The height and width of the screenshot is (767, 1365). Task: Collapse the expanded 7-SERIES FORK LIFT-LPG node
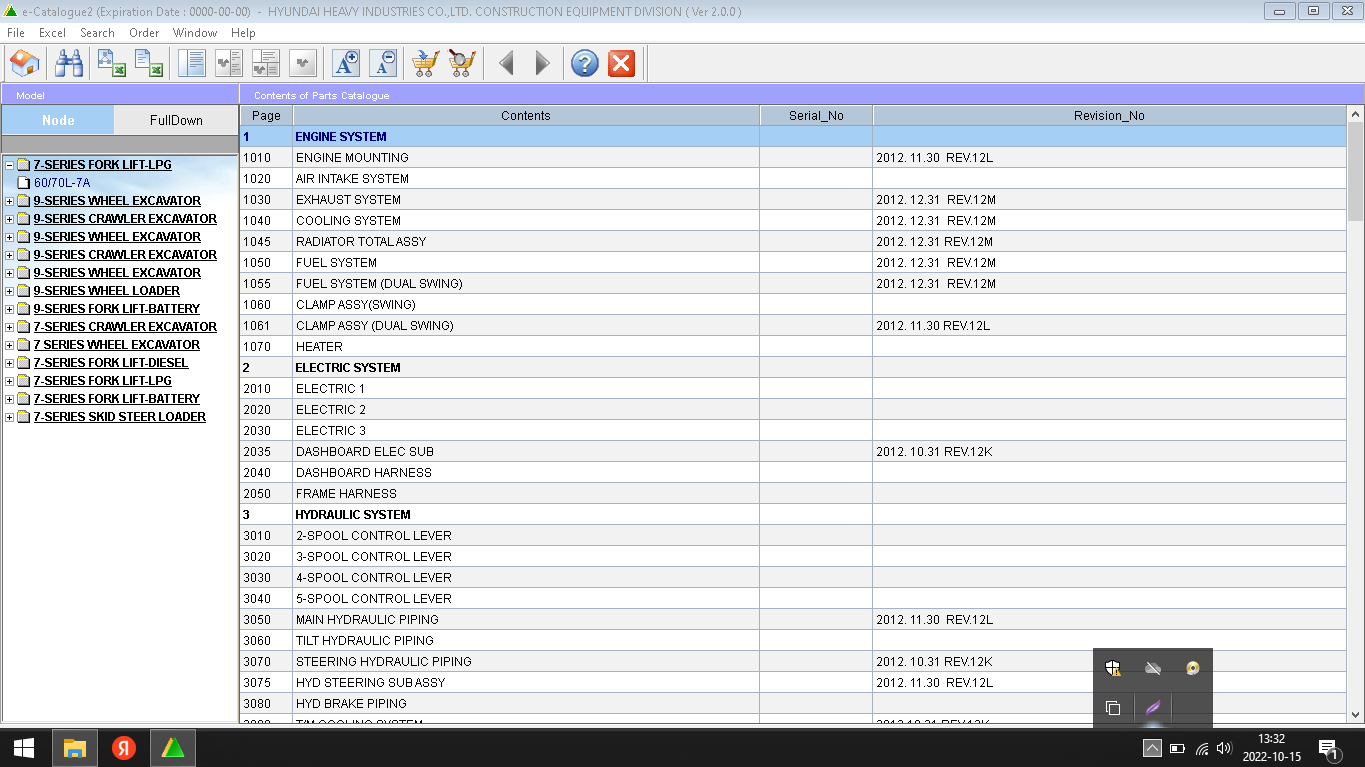click(10, 165)
